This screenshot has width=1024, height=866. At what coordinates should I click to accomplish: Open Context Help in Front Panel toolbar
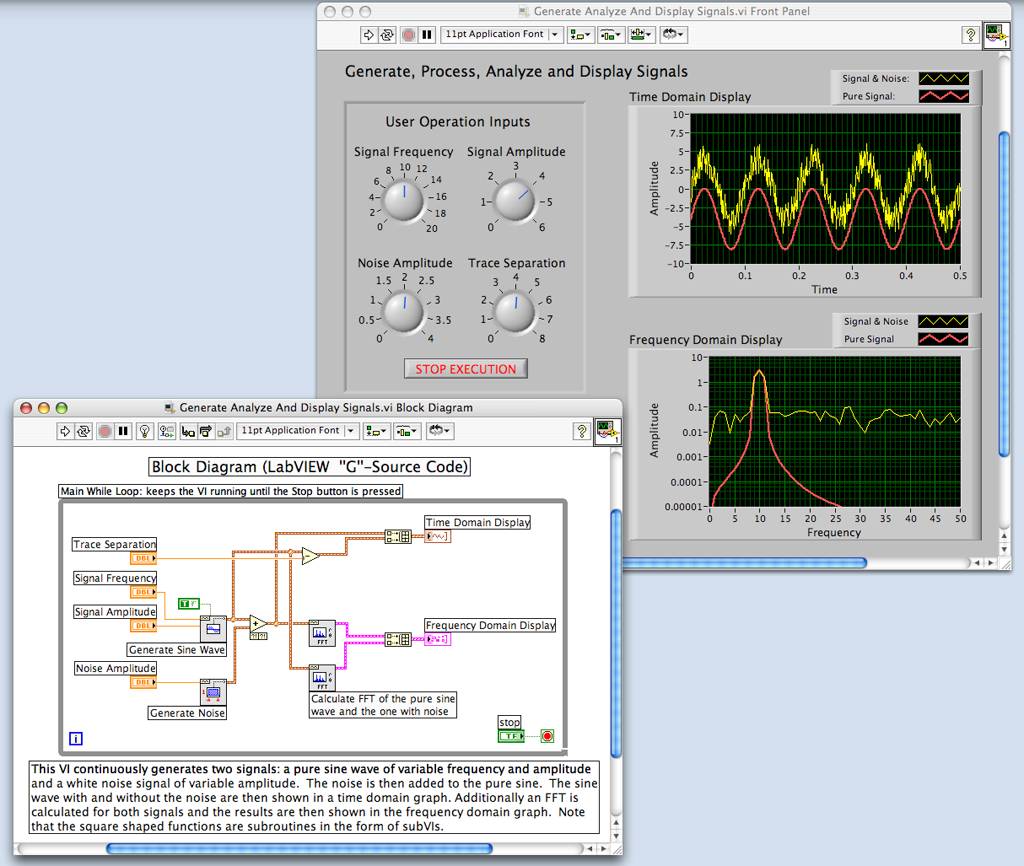click(x=969, y=34)
